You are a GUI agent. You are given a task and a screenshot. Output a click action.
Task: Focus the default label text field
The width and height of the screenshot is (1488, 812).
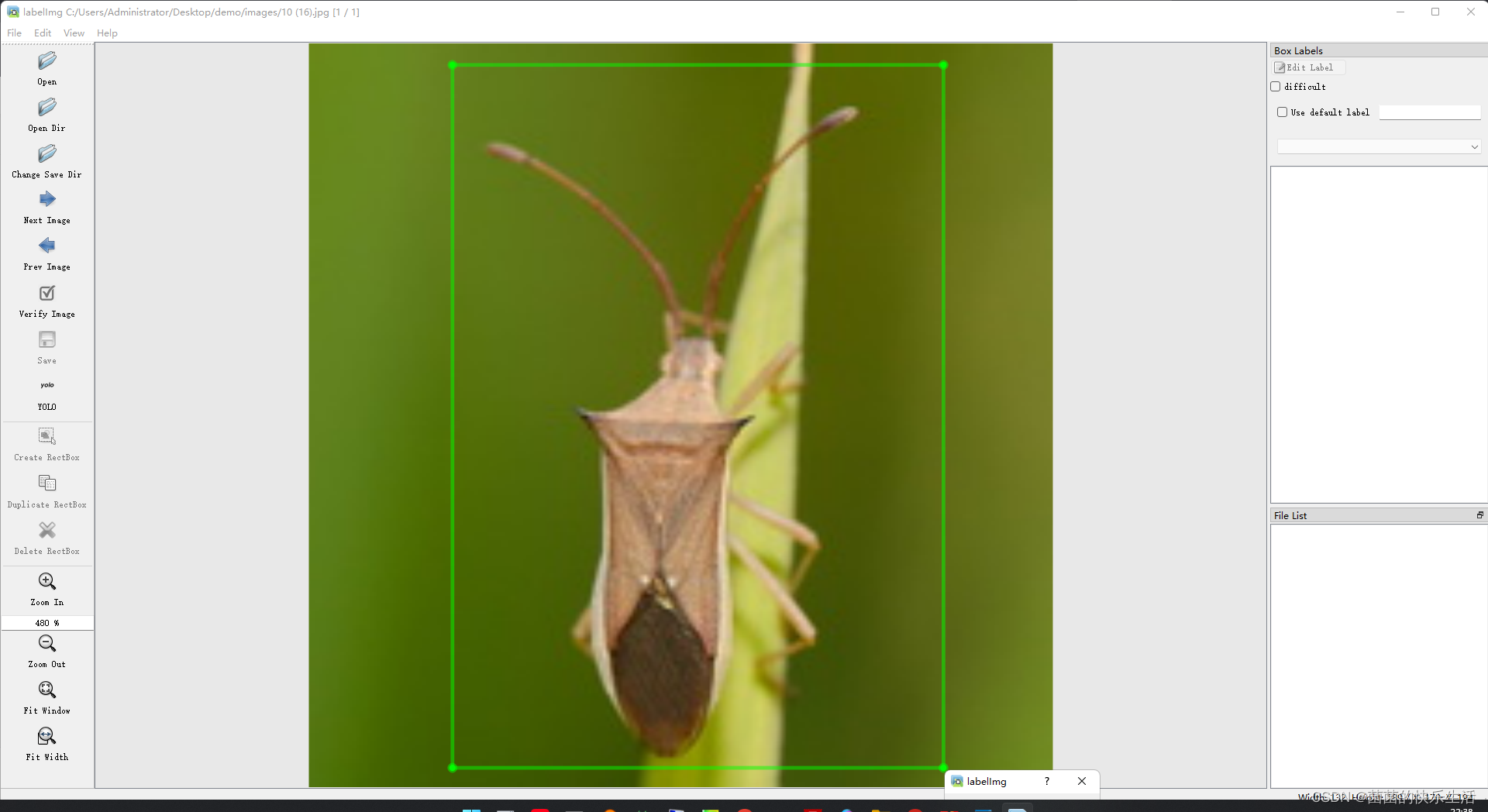click(1429, 112)
